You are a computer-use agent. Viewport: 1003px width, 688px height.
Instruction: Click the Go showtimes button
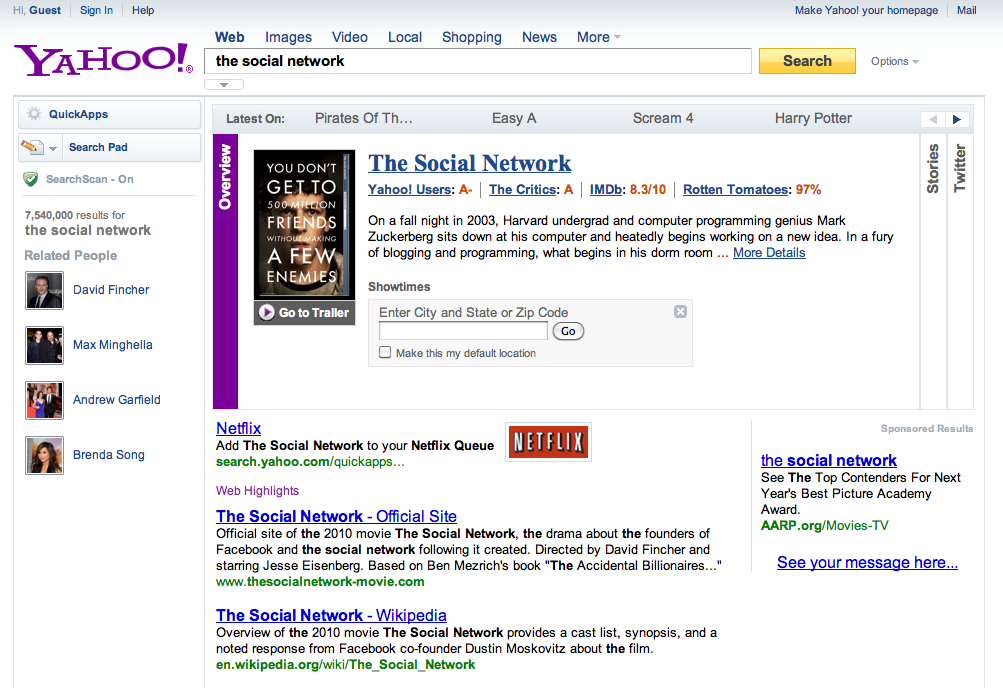[568, 331]
